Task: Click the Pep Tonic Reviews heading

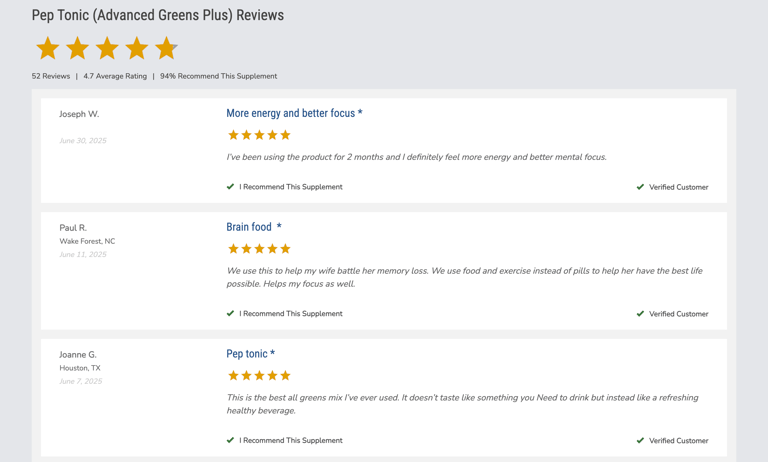Action: [x=158, y=15]
